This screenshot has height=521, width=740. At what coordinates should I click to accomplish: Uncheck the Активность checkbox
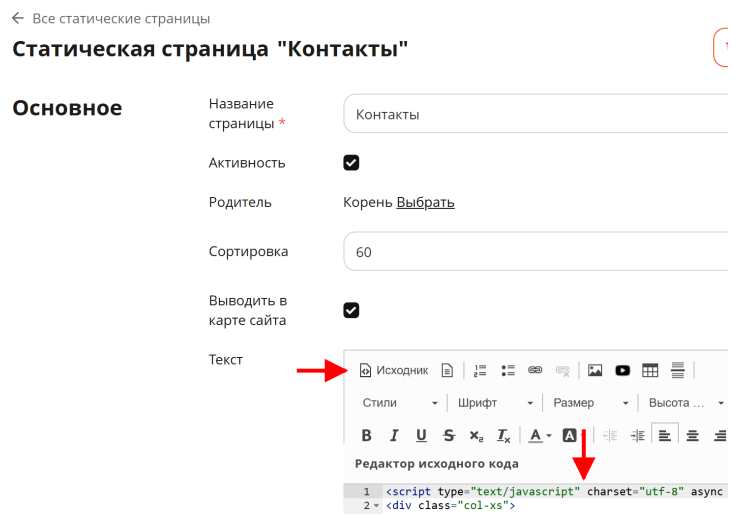click(351, 163)
